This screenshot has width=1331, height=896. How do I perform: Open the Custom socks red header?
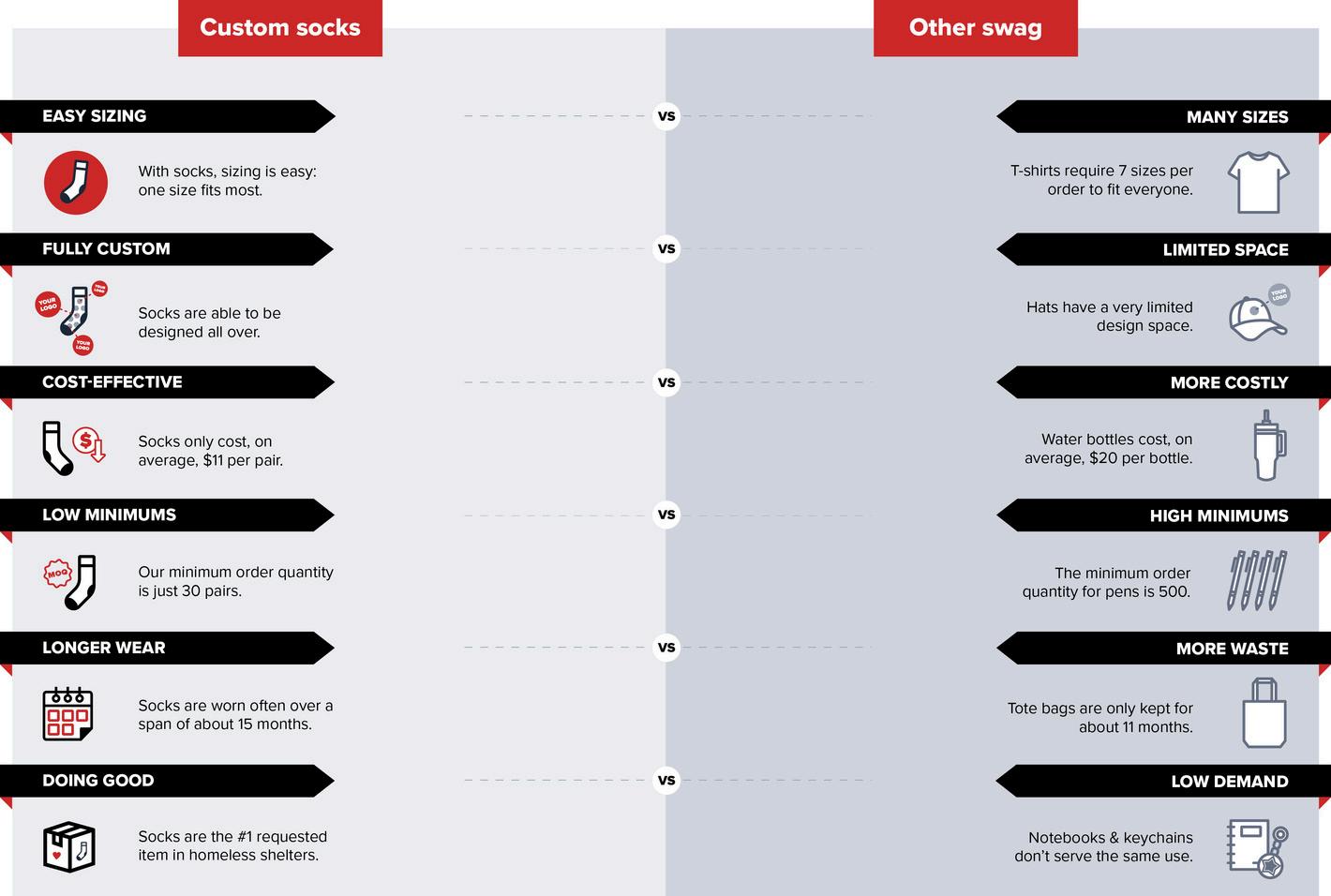coord(280,28)
